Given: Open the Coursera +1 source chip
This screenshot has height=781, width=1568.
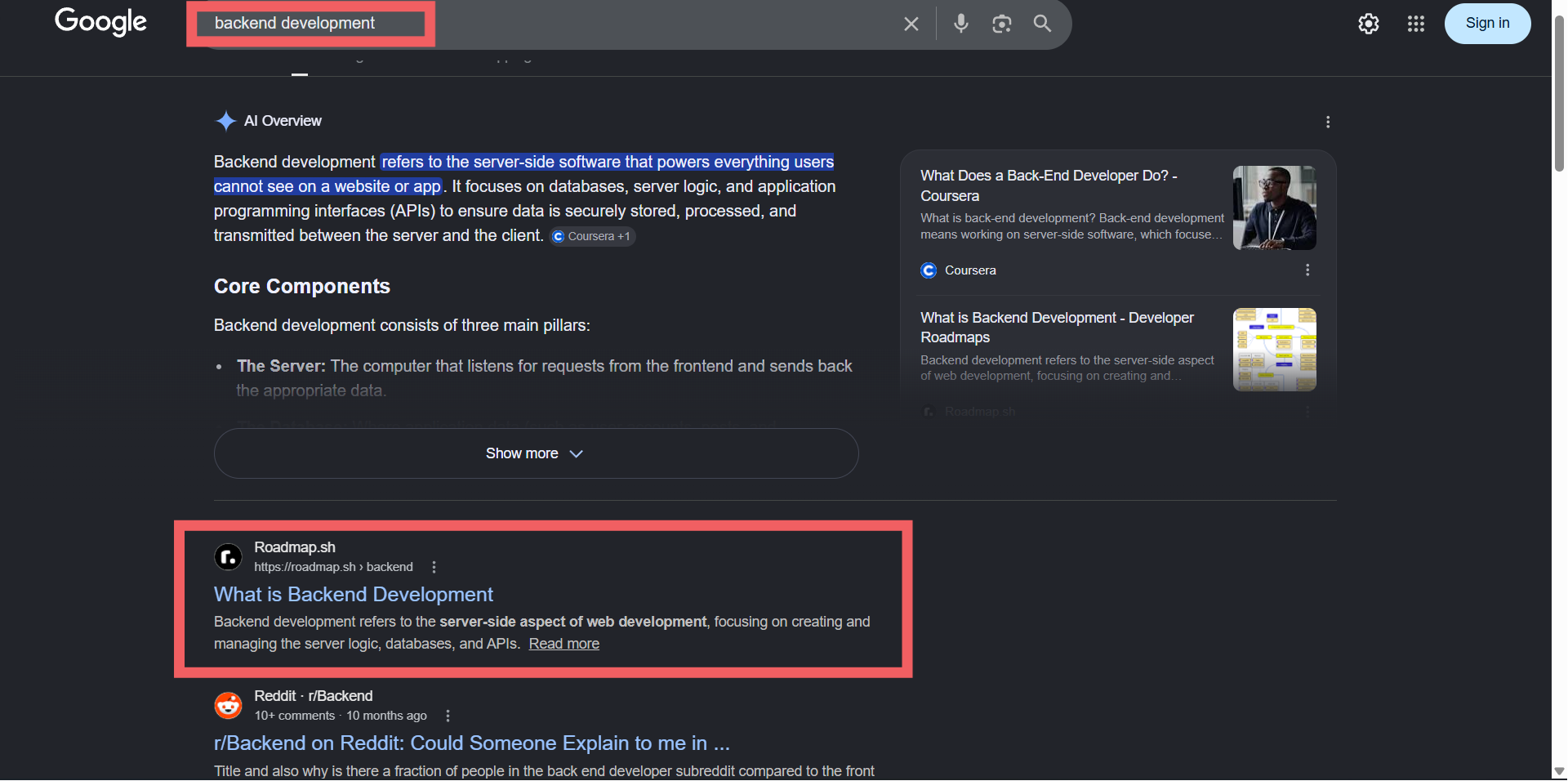Looking at the screenshot, I should [x=592, y=236].
